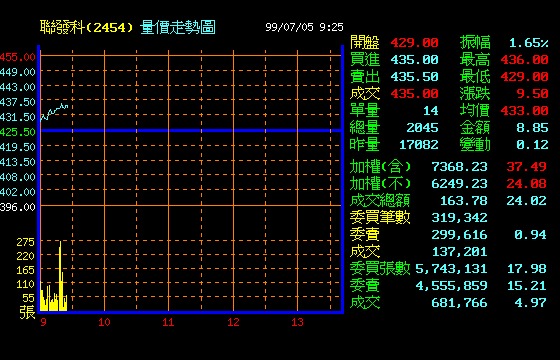Click the lower limit price '396.00'
The width and height of the screenshot is (560, 360).
(x=18, y=207)
